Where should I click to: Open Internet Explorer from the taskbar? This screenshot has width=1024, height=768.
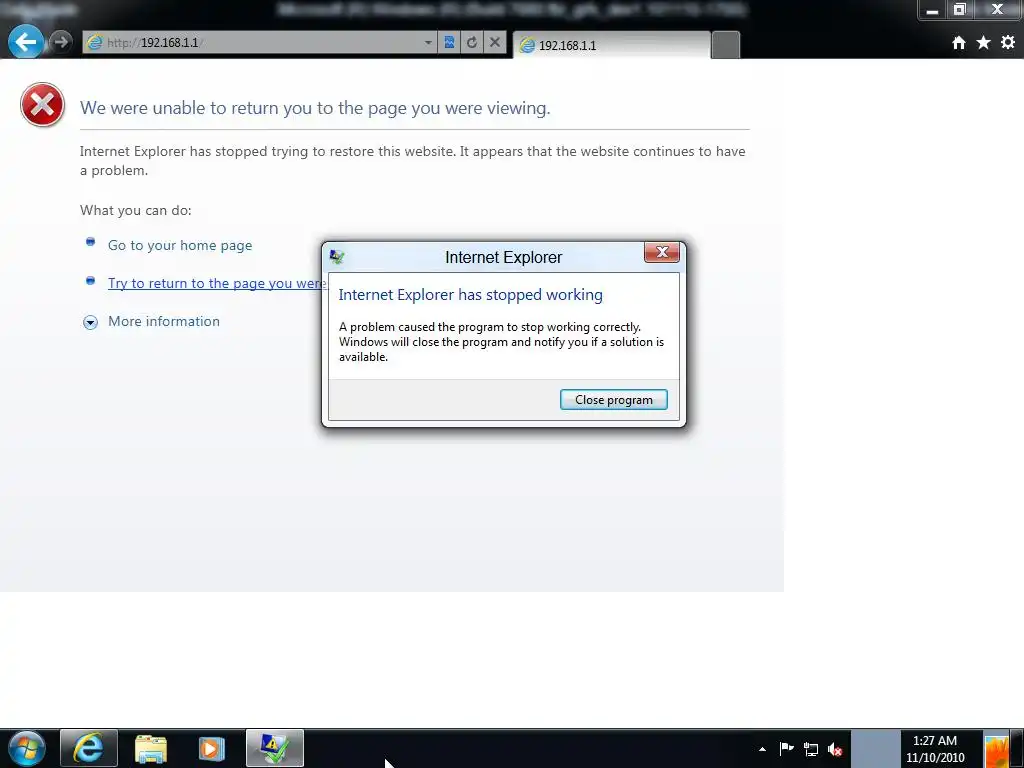click(89, 748)
